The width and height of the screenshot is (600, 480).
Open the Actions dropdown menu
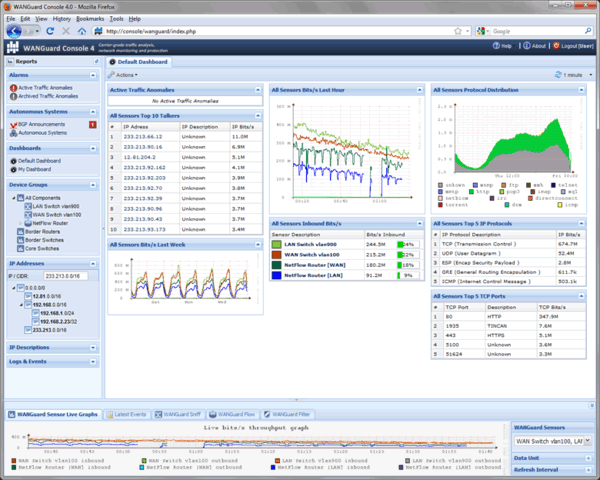tap(123, 75)
